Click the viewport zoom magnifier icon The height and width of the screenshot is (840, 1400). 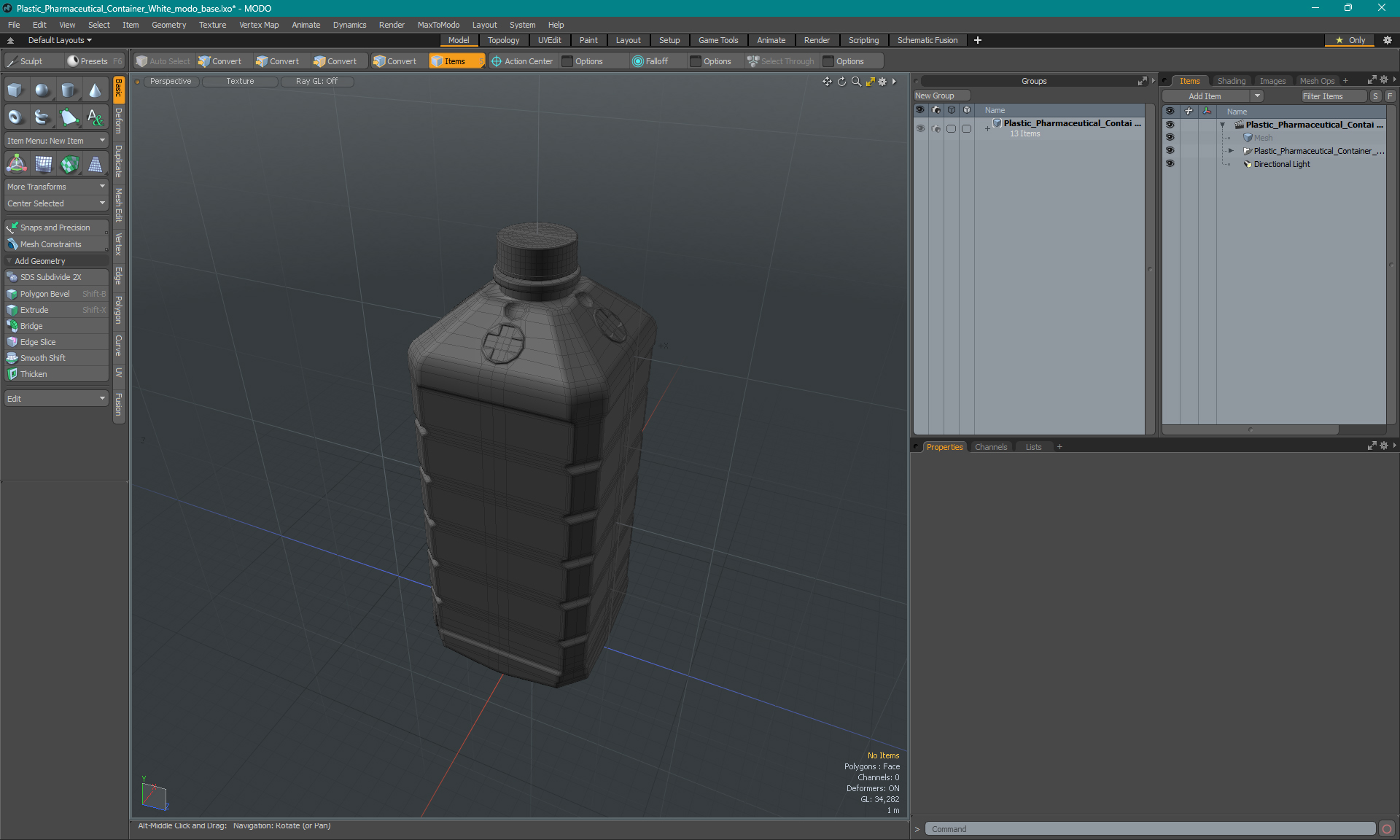coord(856,82)
